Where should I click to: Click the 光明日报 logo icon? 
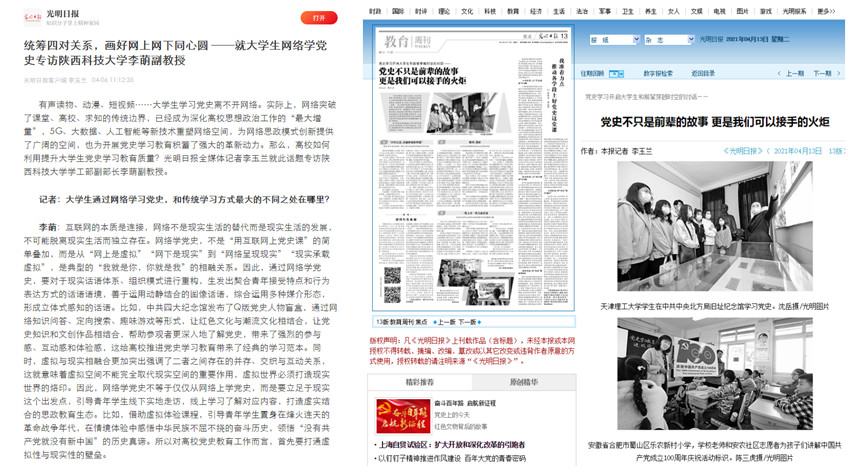31,17
